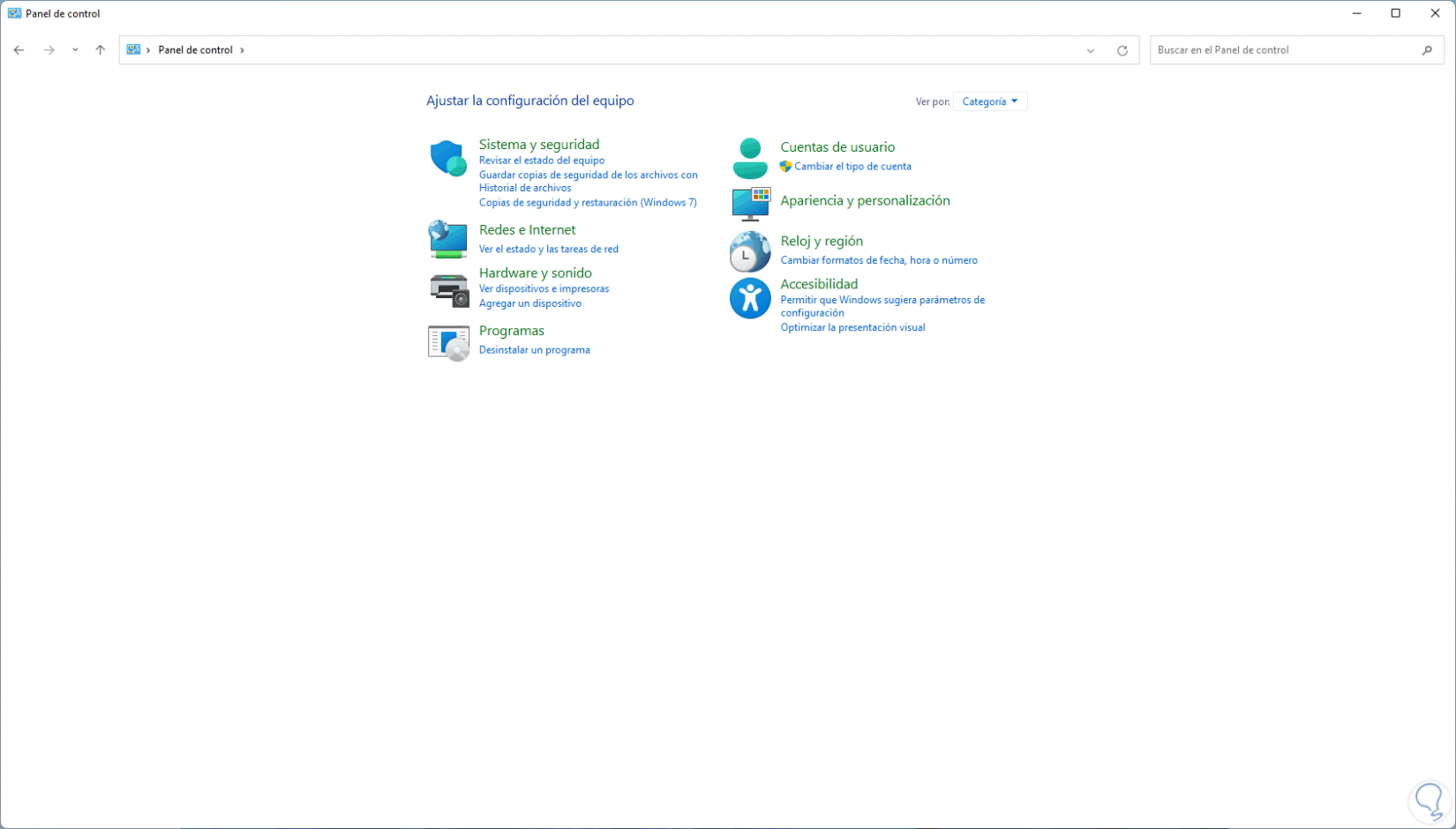
Task: Click the Ajustar la configuración del equipo heading
Action: click(x=530, y=101)
